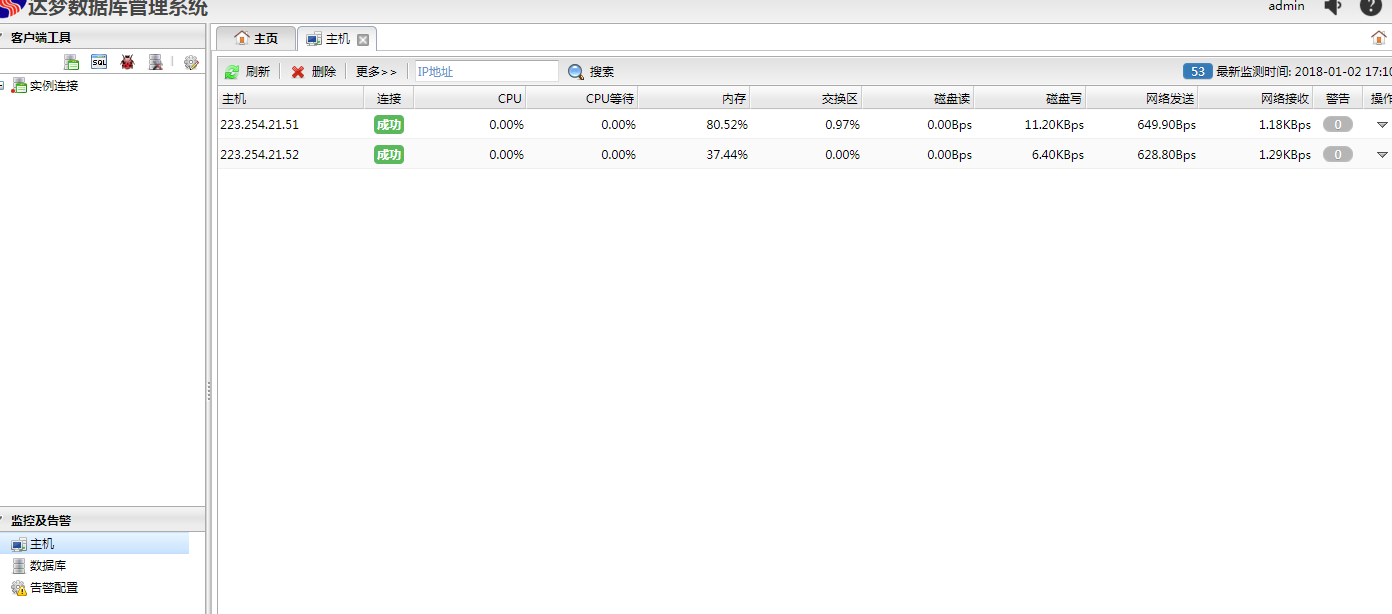Click the 搜索 button label
The height and width of the screenshot is (614, 1392).
tap(602, 72)
